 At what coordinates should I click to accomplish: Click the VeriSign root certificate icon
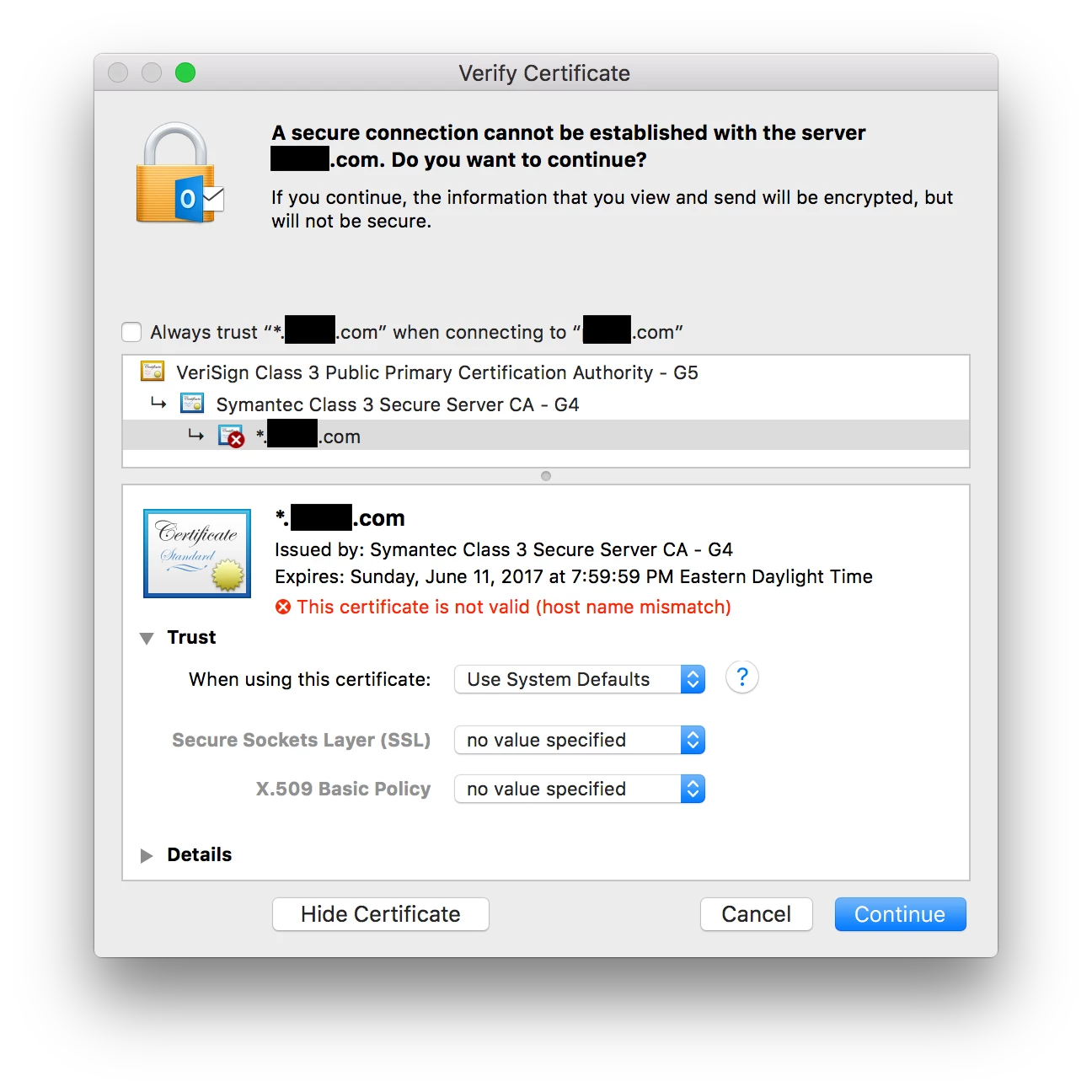point(153,372)
